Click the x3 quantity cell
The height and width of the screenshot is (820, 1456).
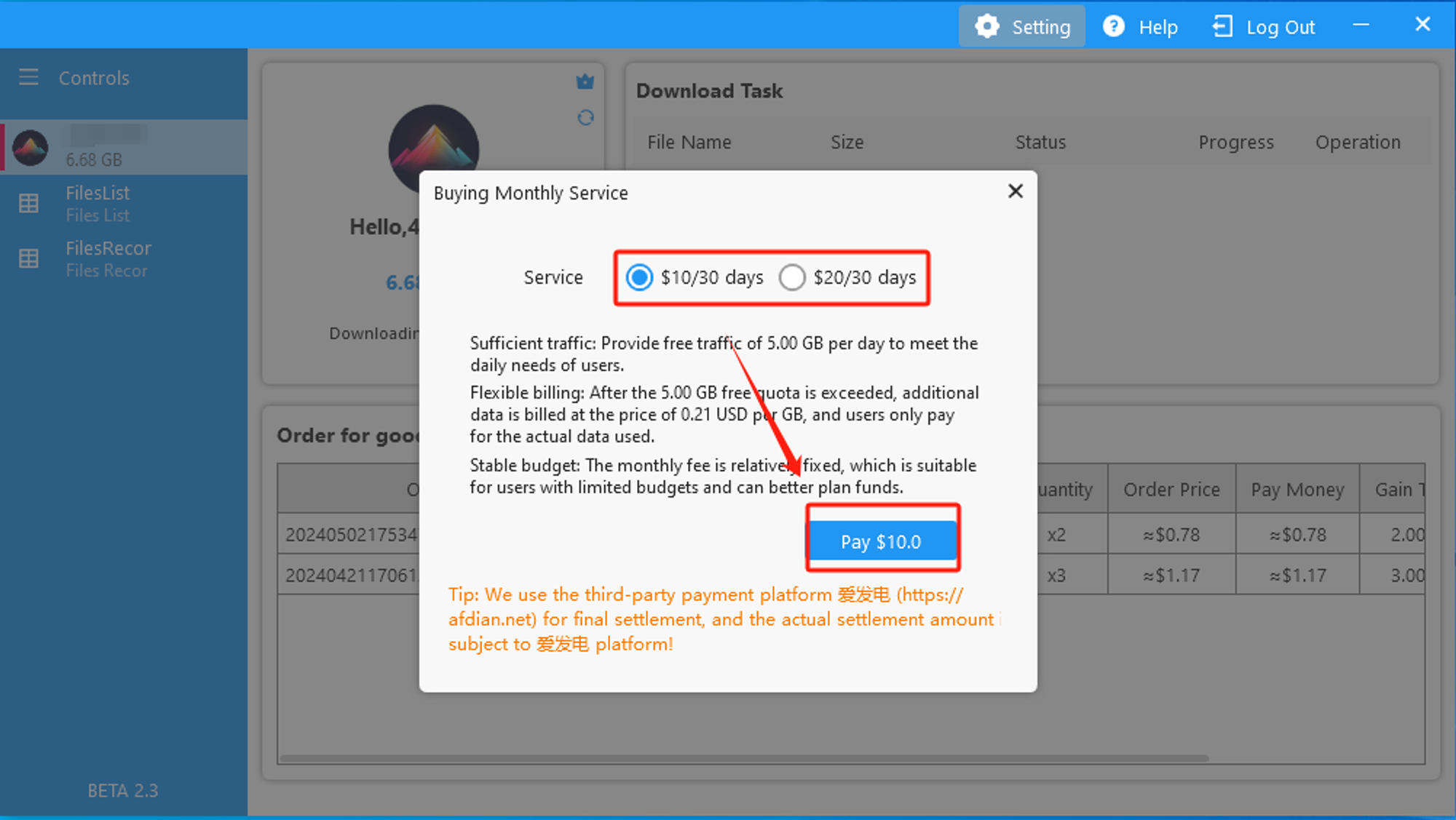coord(1056,576)
